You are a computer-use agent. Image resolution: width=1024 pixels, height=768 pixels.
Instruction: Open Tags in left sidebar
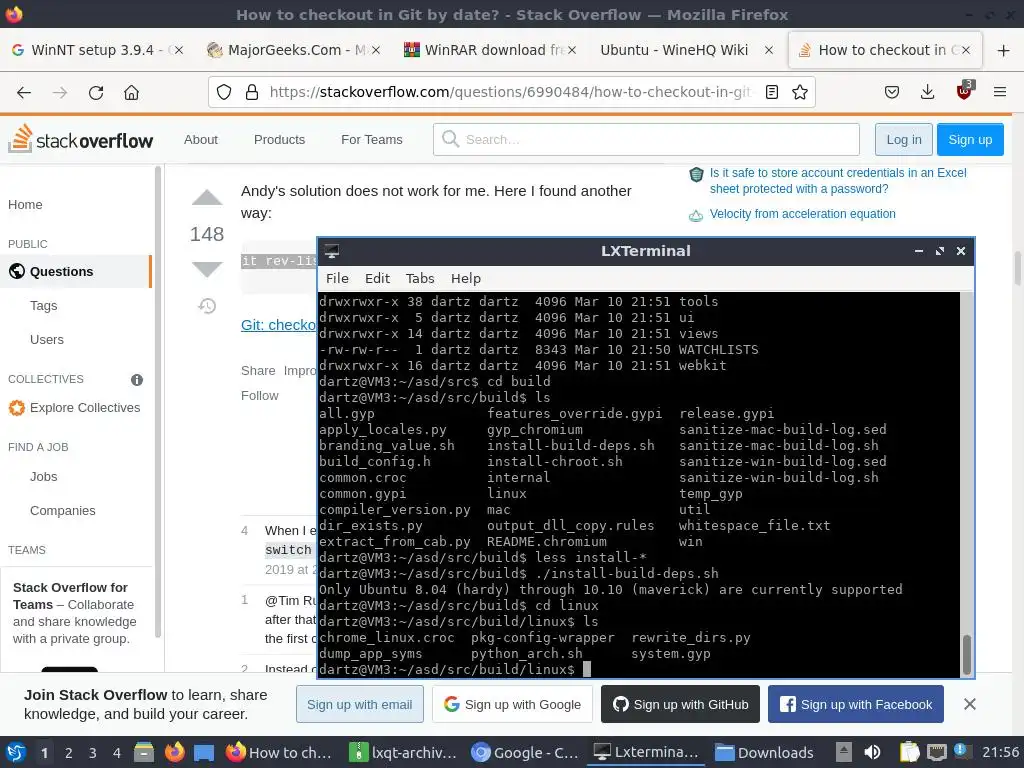tap(44, 305)
